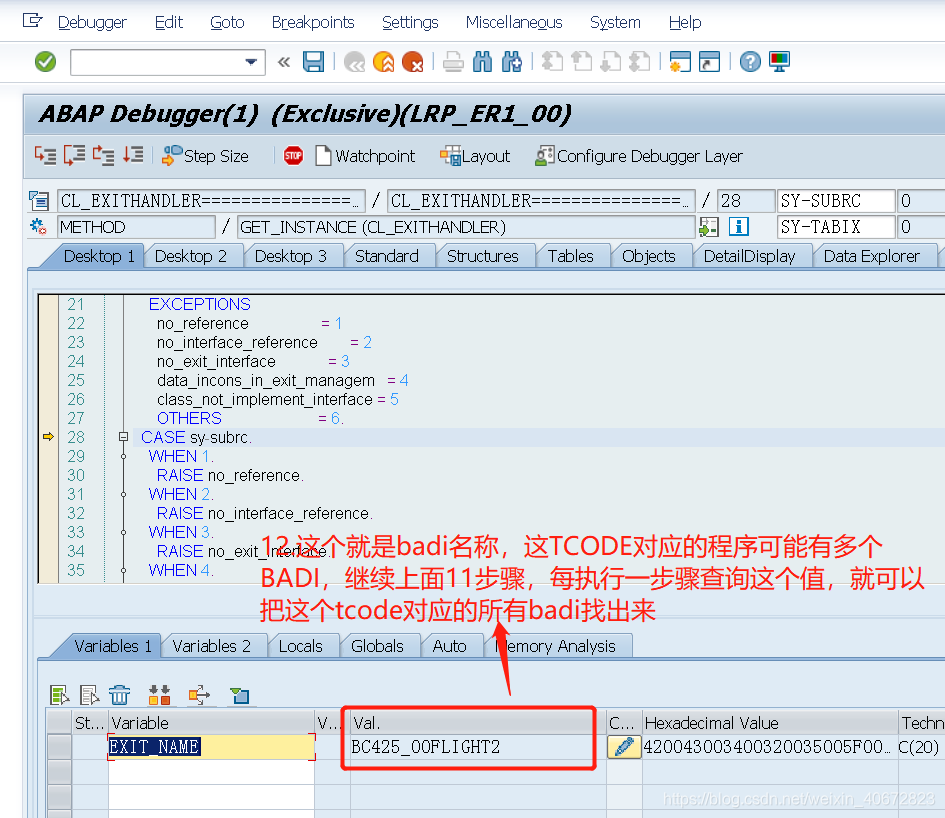
Task: Click the blue info icon beside method name
Action: [739, 227]
